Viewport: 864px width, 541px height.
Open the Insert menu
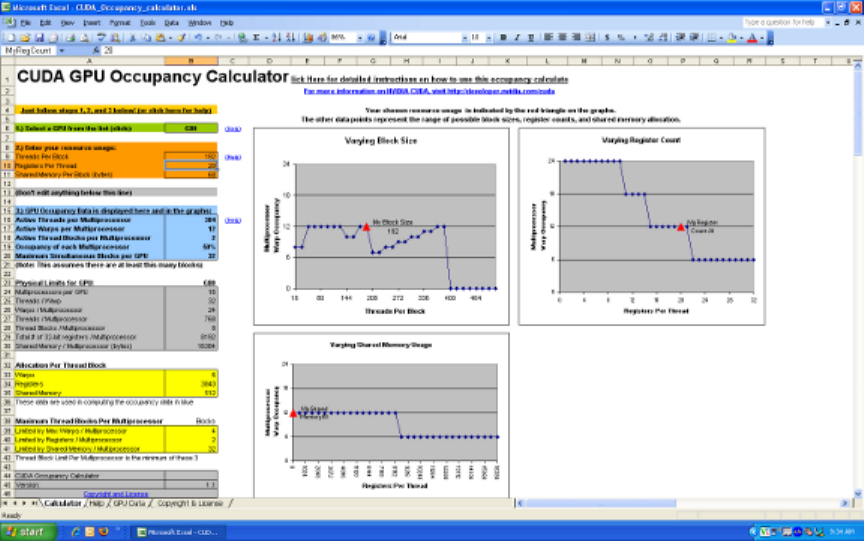click(x=91, y=23)
